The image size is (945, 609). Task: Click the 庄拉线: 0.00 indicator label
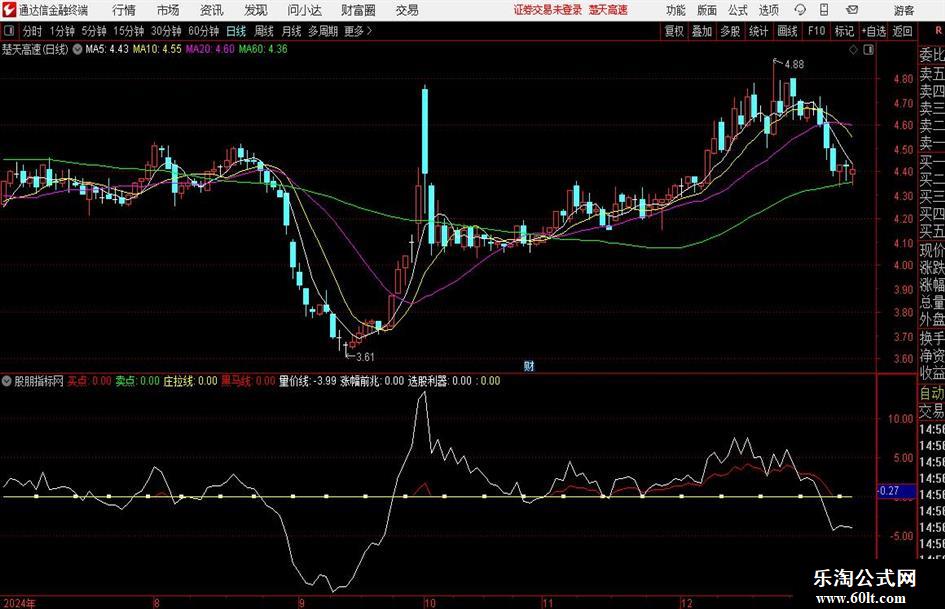pos(190,381)
